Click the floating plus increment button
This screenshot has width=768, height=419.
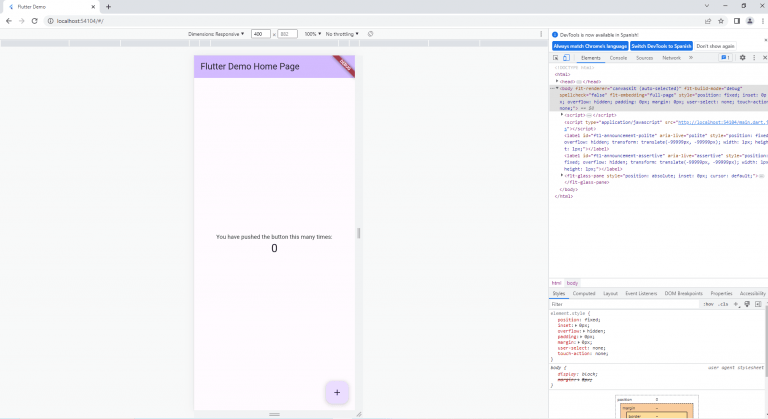pyautogui.click(x=337, y=393)
